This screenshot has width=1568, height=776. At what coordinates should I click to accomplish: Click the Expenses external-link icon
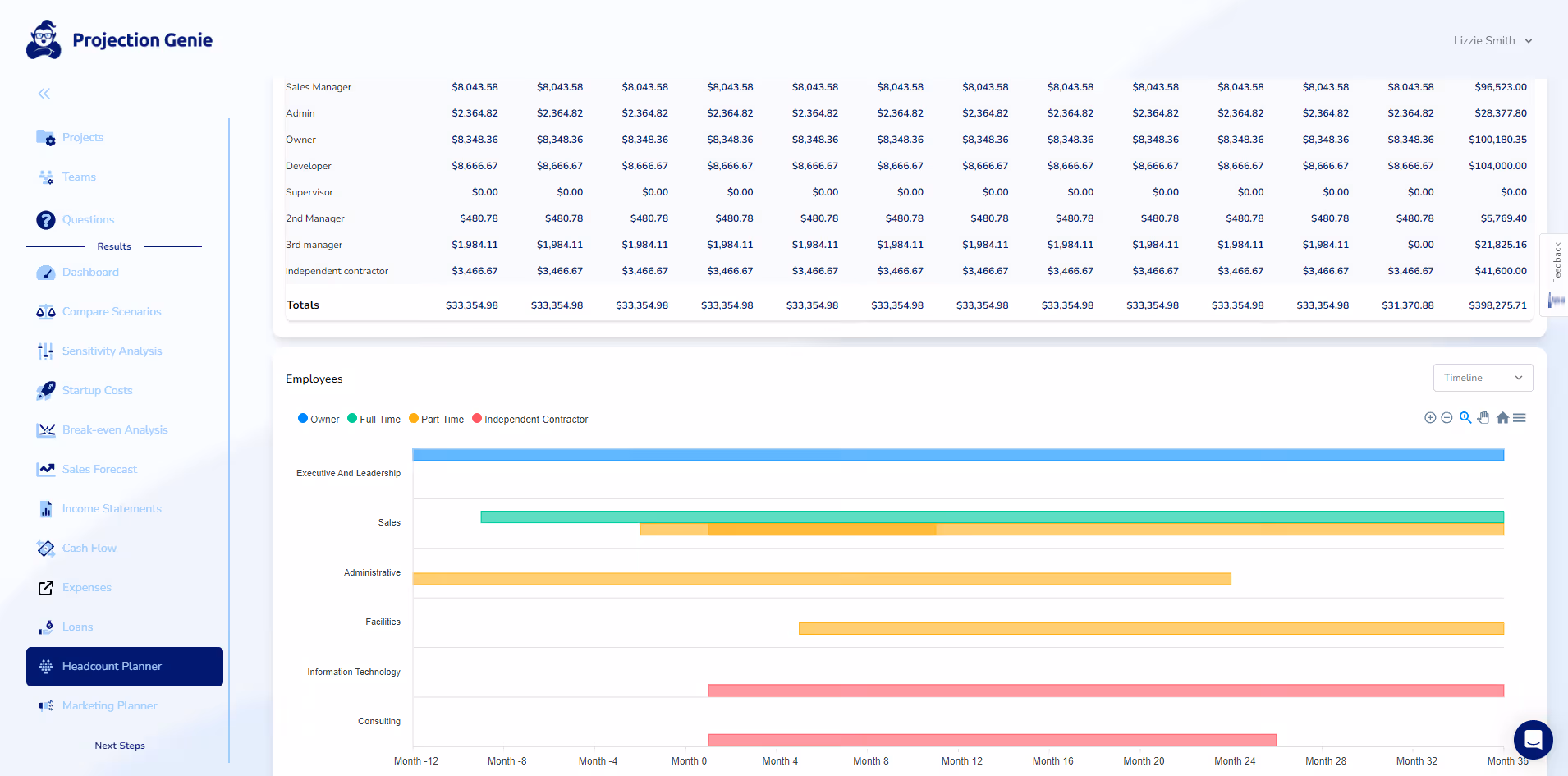coord(46,587)
